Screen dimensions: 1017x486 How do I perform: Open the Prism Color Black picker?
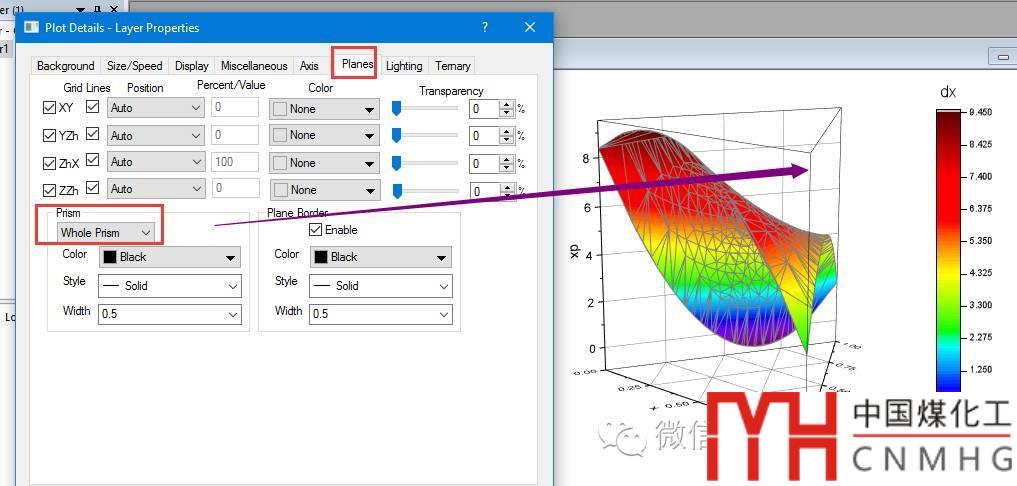pyautogui.click(x=169, y=257)
